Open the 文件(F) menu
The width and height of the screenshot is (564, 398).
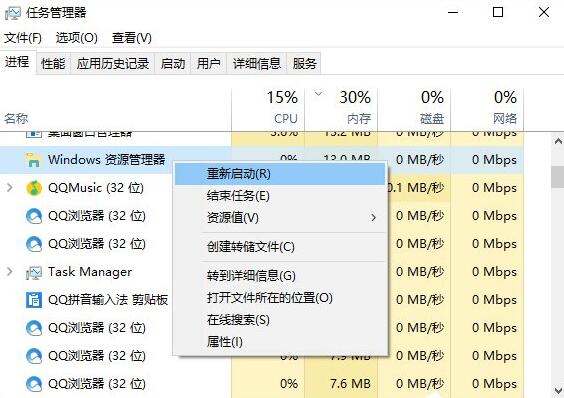(23, 38)
